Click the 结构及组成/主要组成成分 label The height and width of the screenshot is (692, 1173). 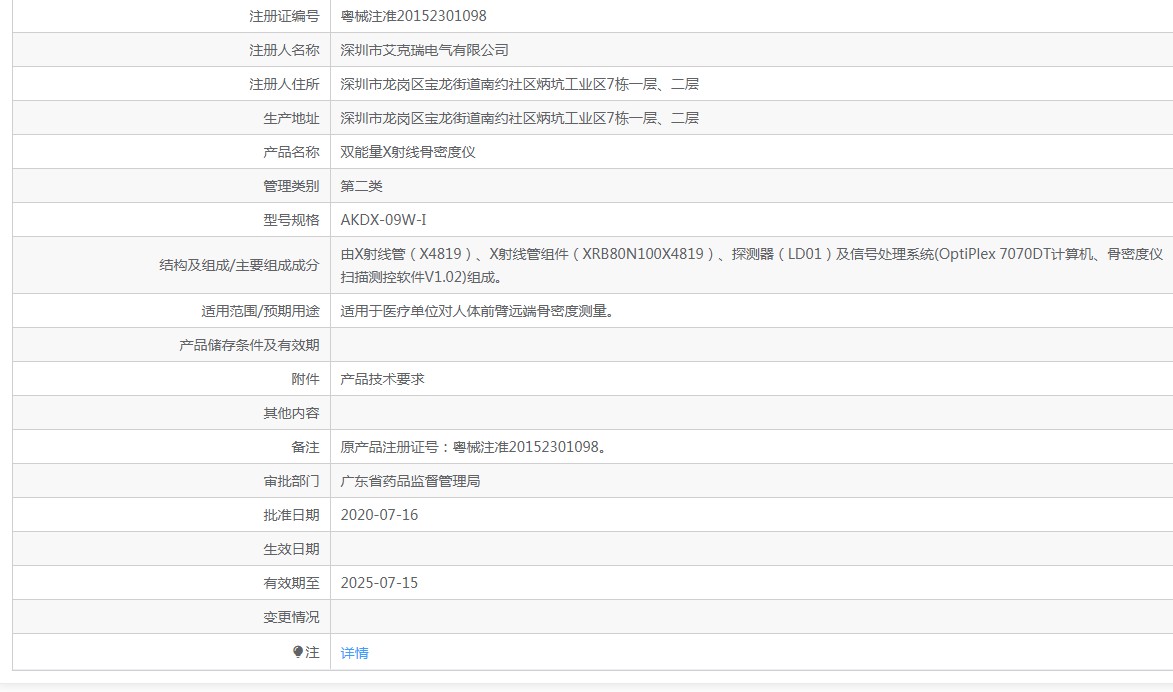click(239, 265)
